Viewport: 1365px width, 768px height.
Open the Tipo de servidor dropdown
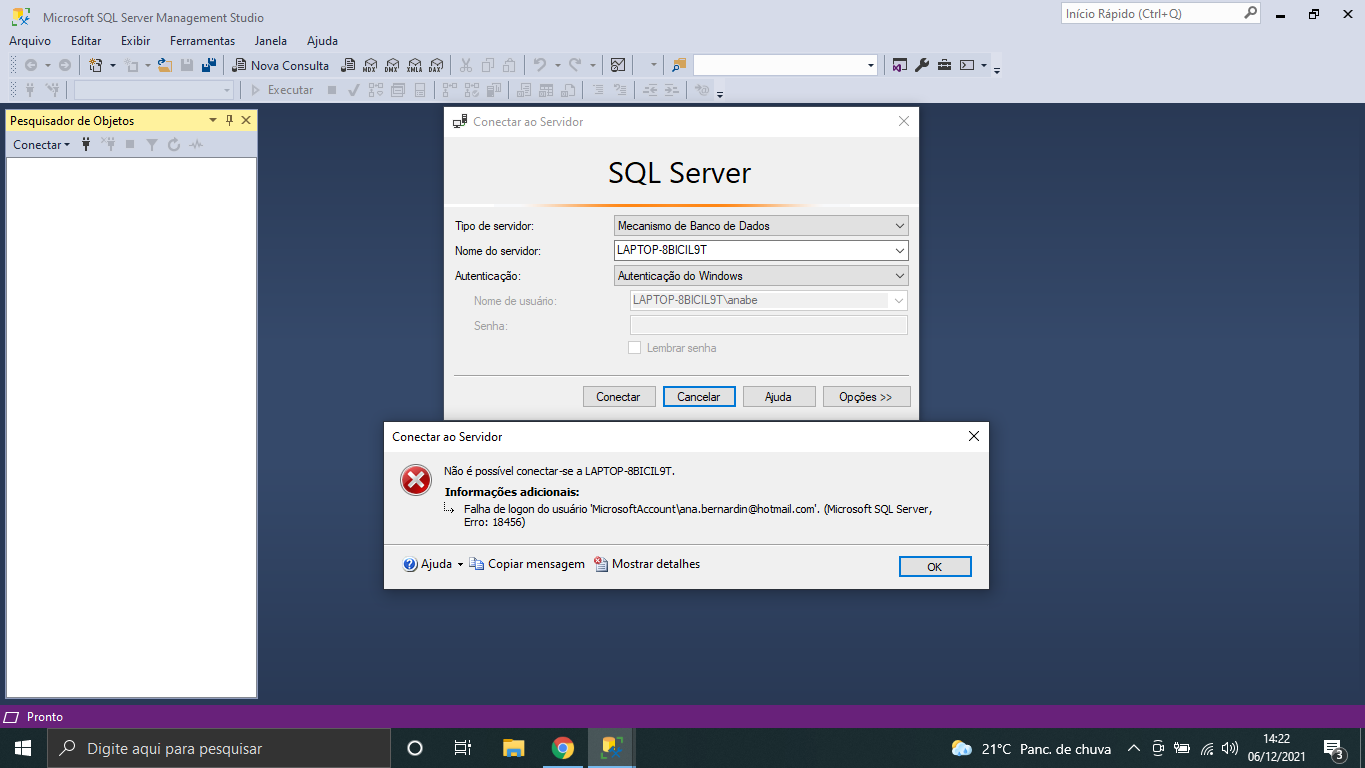[761, 226]
